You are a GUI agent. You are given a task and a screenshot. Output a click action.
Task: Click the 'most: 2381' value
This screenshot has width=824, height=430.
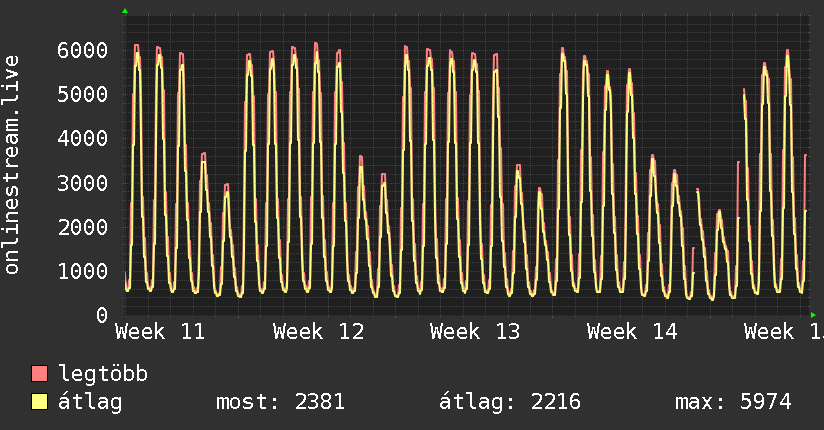[281, 402]
